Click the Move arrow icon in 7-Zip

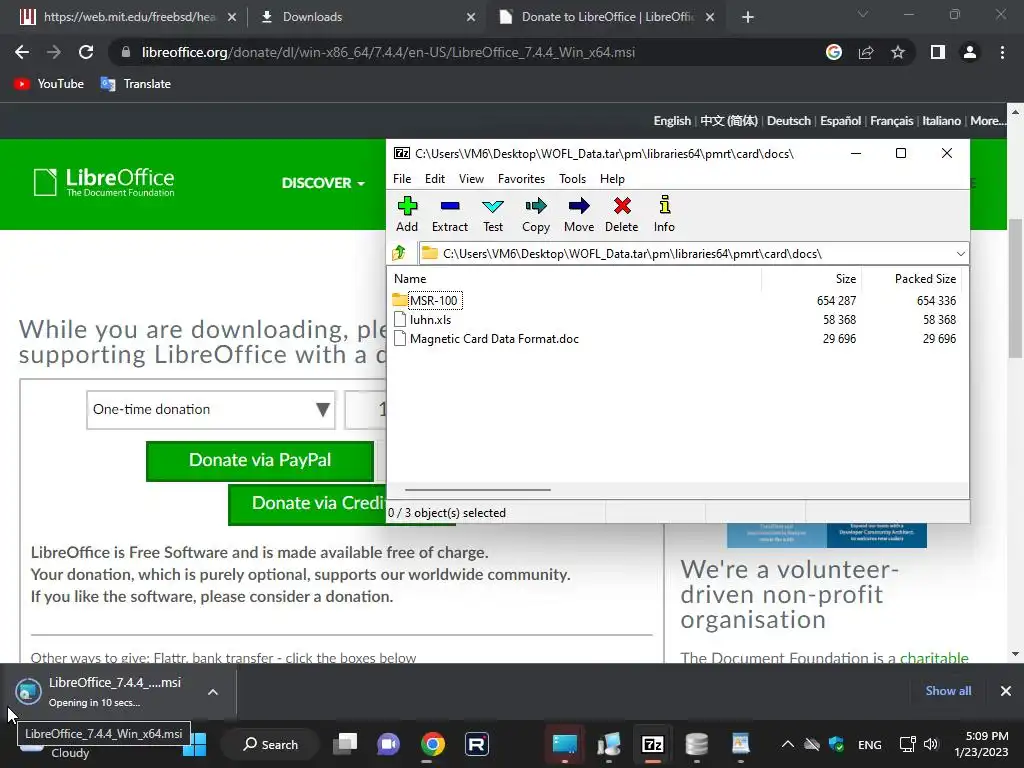(579, 214)
